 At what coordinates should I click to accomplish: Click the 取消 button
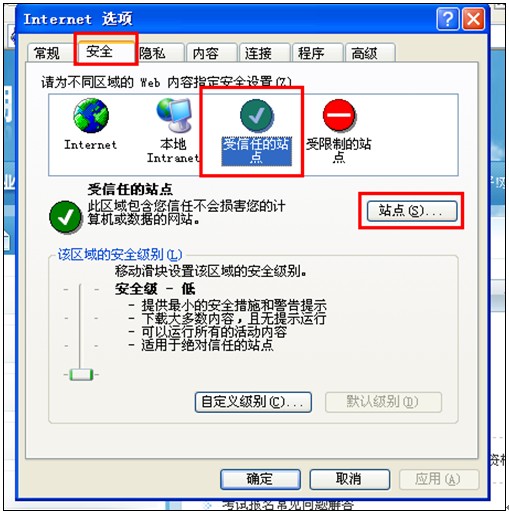click(349, 479)
